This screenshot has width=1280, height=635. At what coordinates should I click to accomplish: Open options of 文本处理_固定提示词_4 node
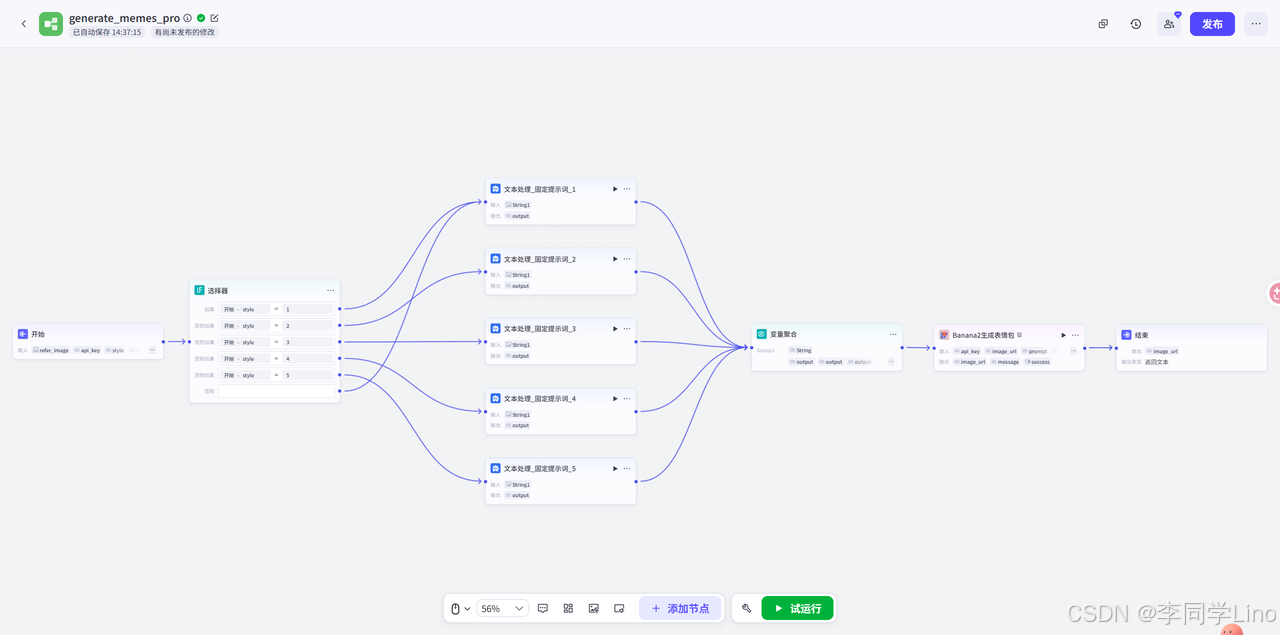click(627, 398)
